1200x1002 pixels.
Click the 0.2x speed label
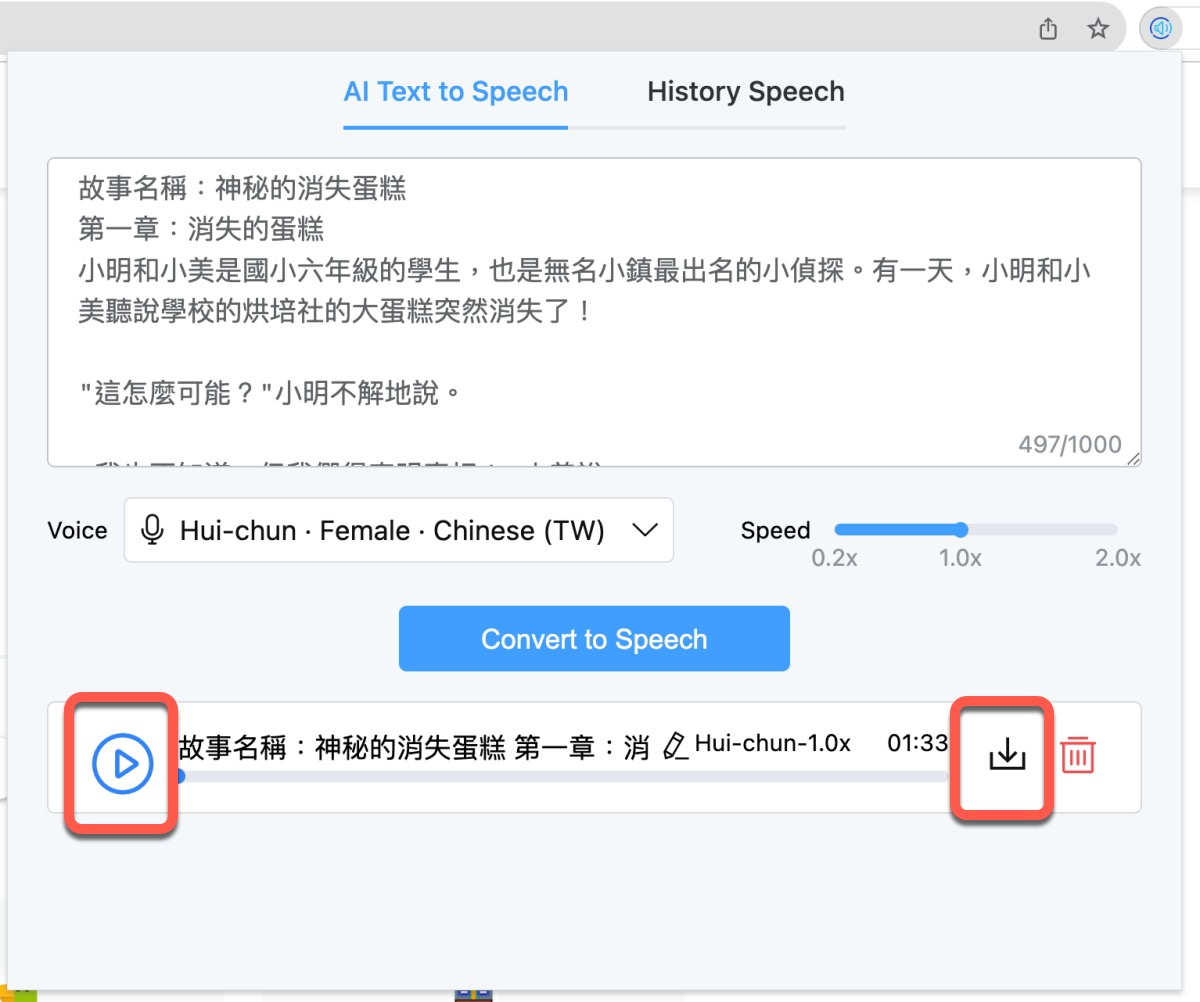(834, 558)
